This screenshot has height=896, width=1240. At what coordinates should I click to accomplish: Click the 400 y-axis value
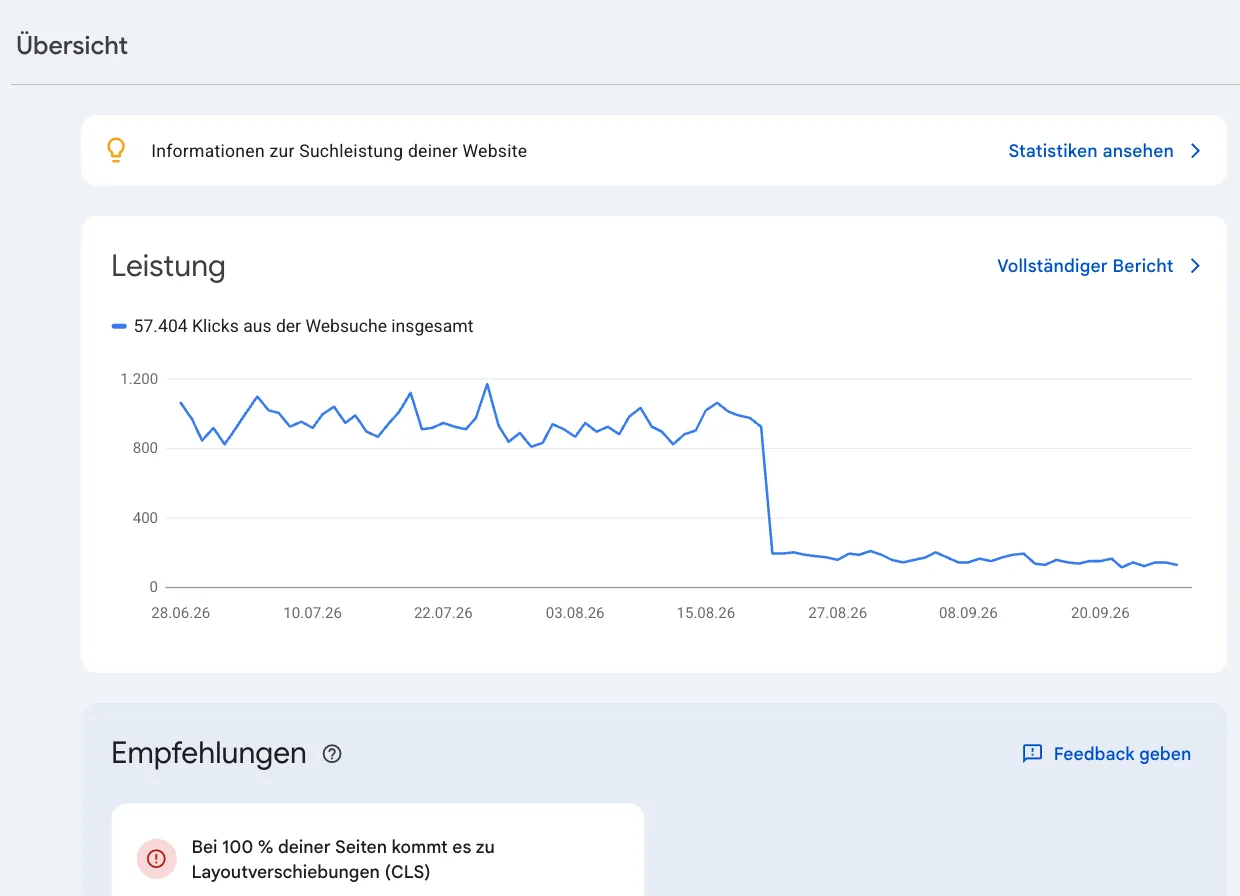tap(146, 518)
